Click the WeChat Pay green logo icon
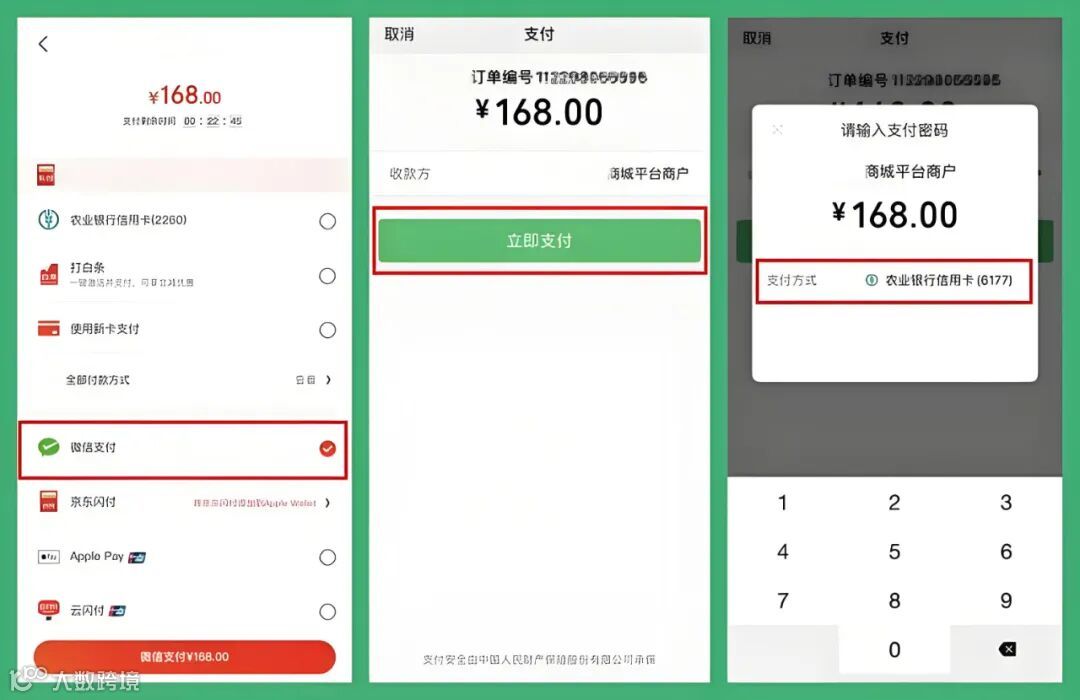 tap(48, 447)
